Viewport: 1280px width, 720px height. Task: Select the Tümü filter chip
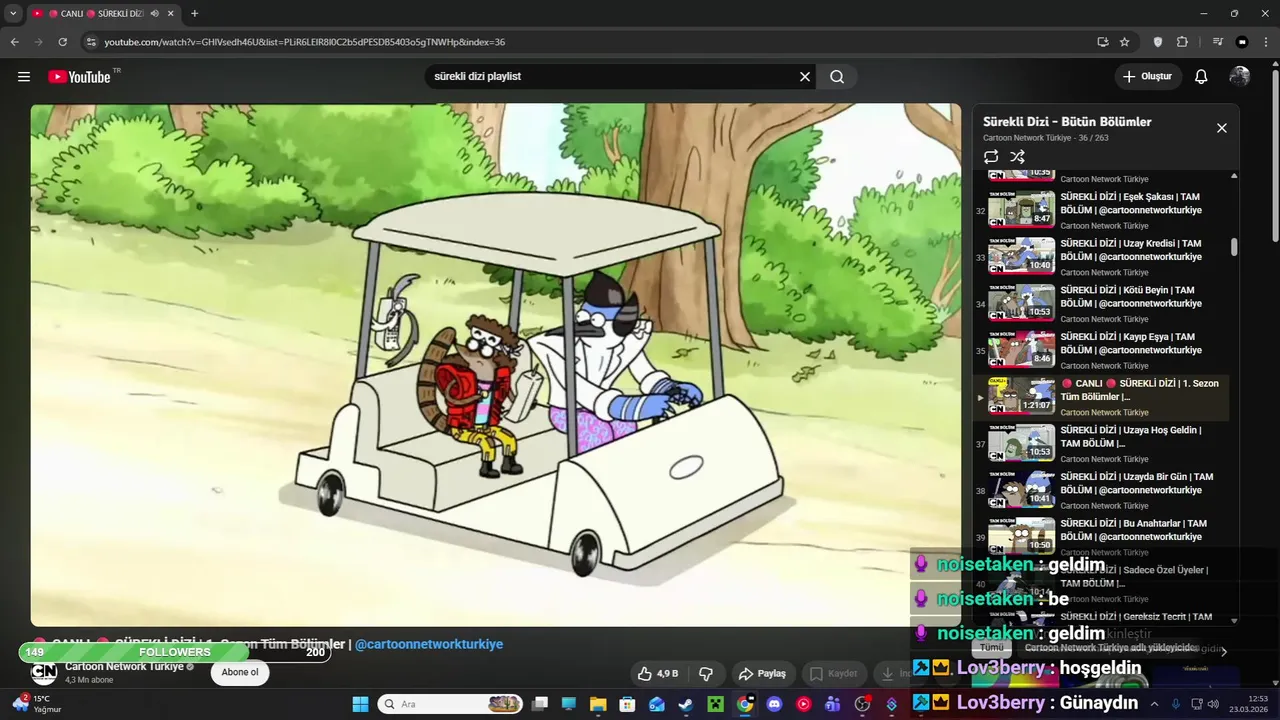tap(991, 648)
